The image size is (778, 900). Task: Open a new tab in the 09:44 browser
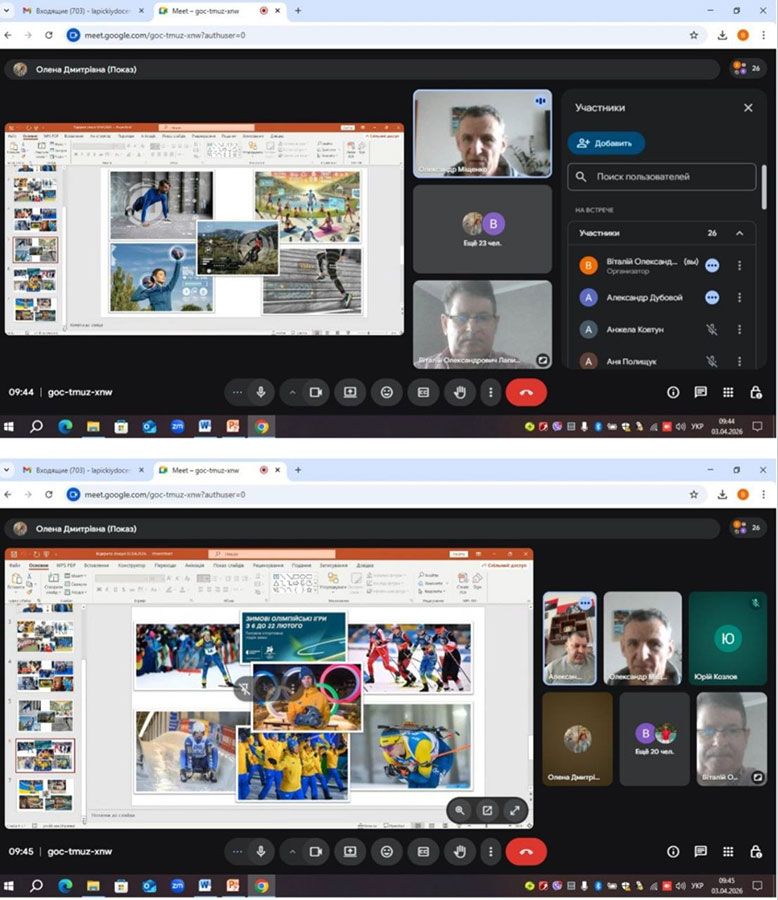pos(297,11)
